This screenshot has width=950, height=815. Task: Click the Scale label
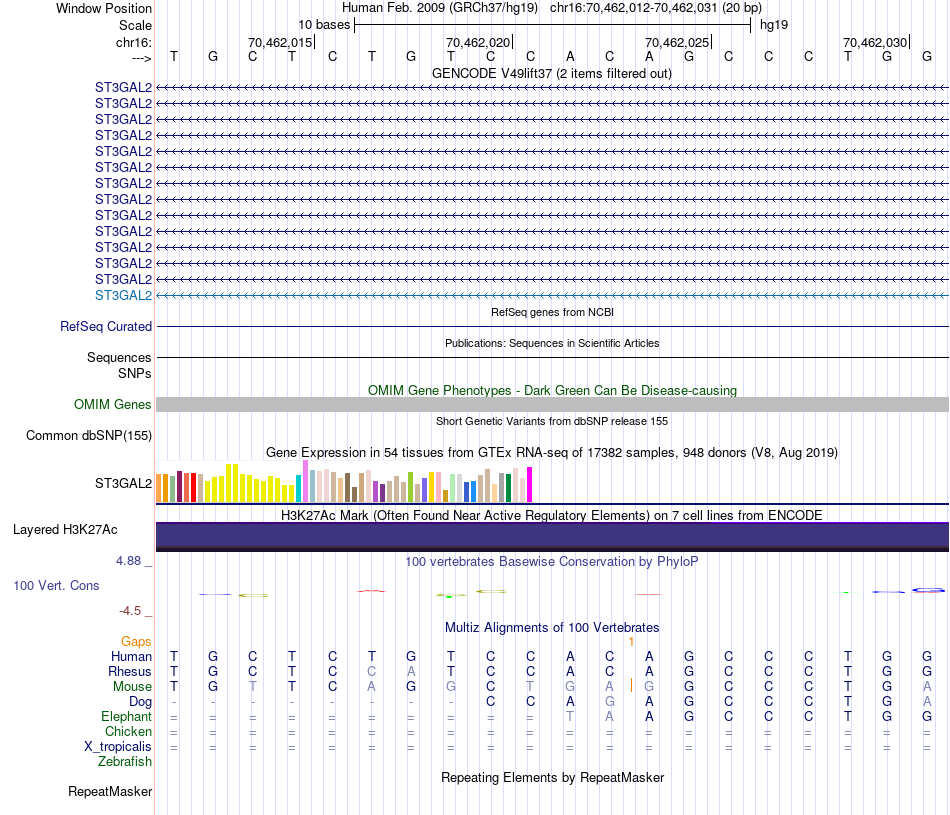(x=136, y=25)
